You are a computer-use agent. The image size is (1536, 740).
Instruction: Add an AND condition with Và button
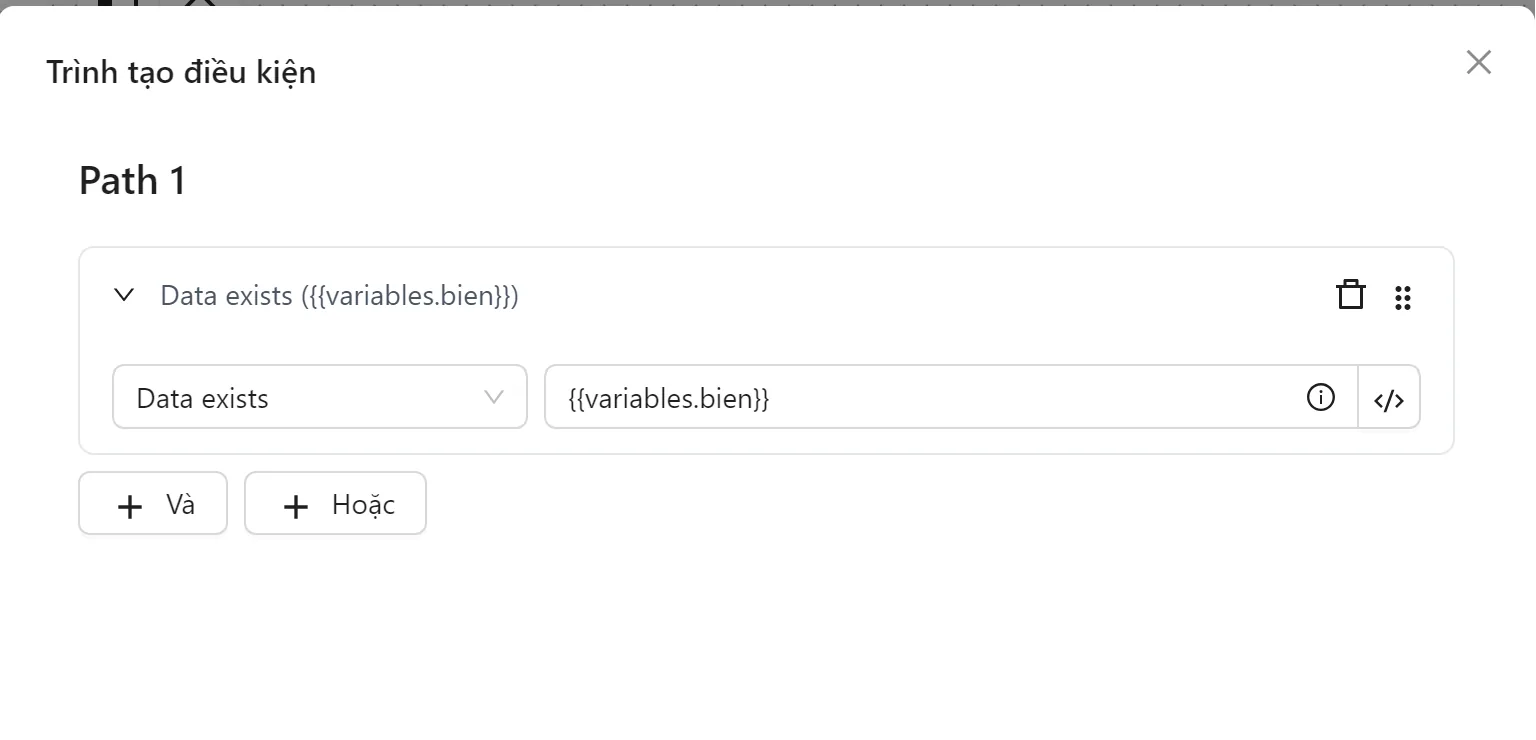[x=153, y=504]
